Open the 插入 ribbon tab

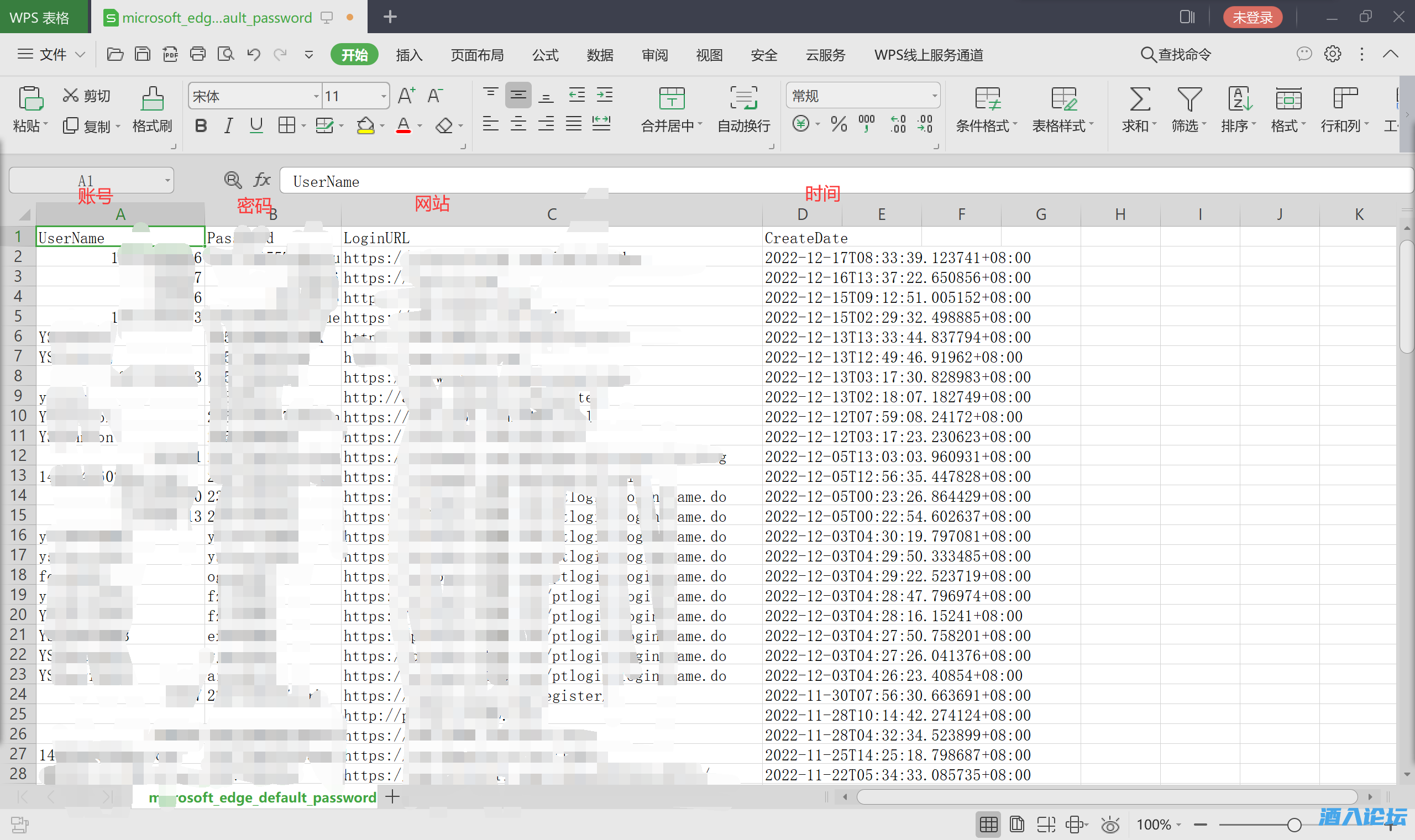tap(408, 55)
